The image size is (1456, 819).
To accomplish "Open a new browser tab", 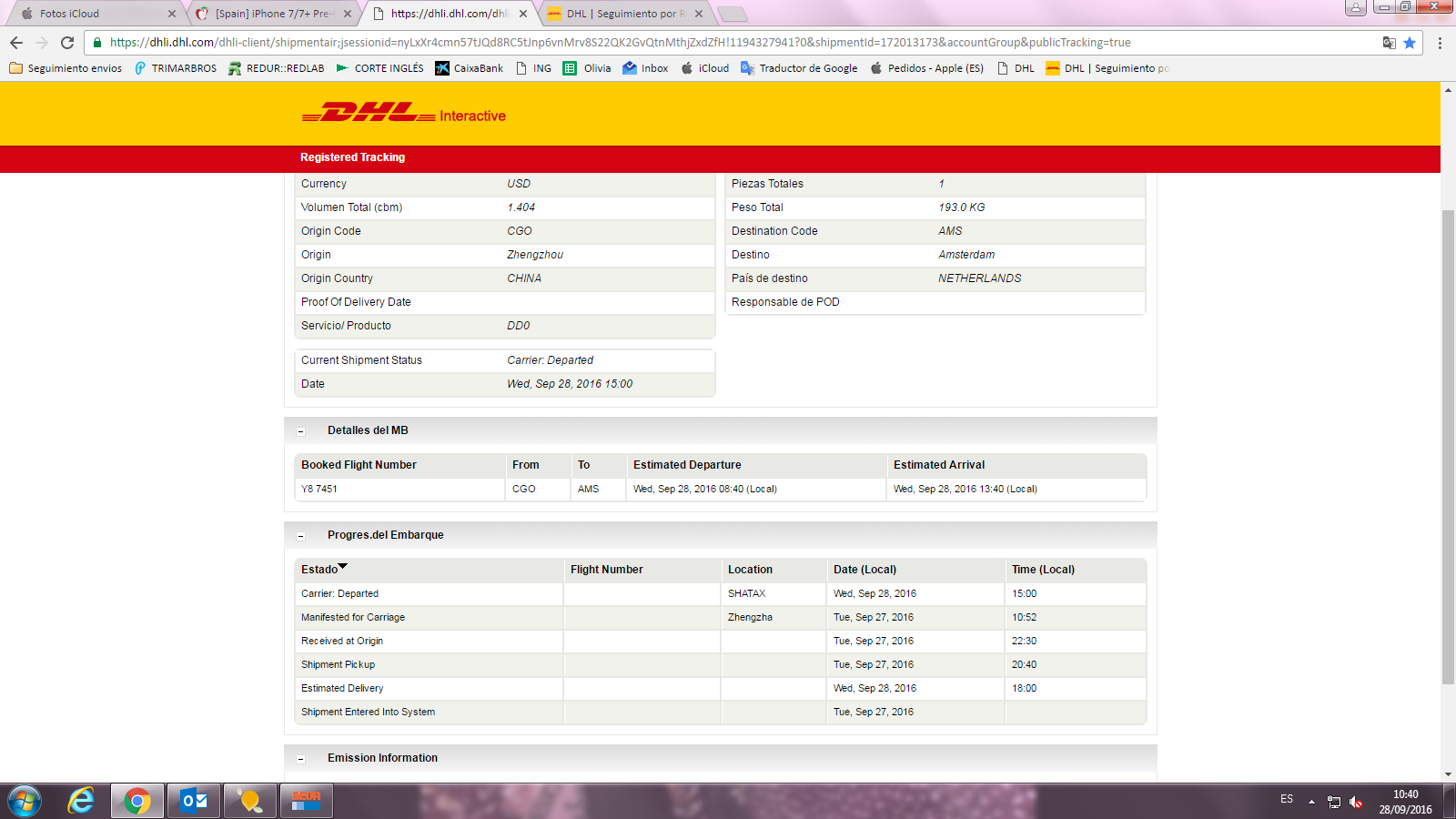I will [733, 14].
